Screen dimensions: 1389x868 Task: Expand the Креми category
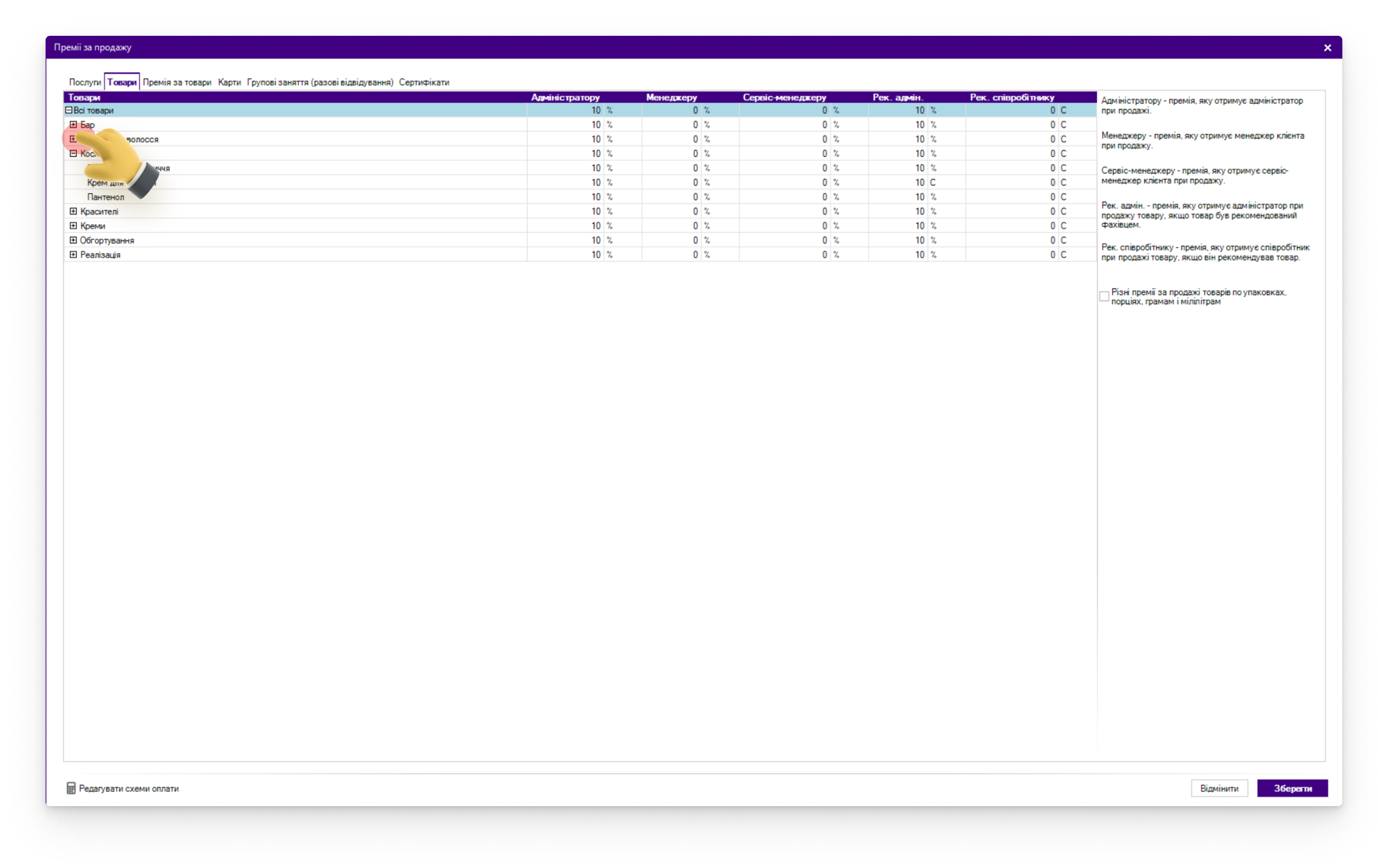click(73, 226)
